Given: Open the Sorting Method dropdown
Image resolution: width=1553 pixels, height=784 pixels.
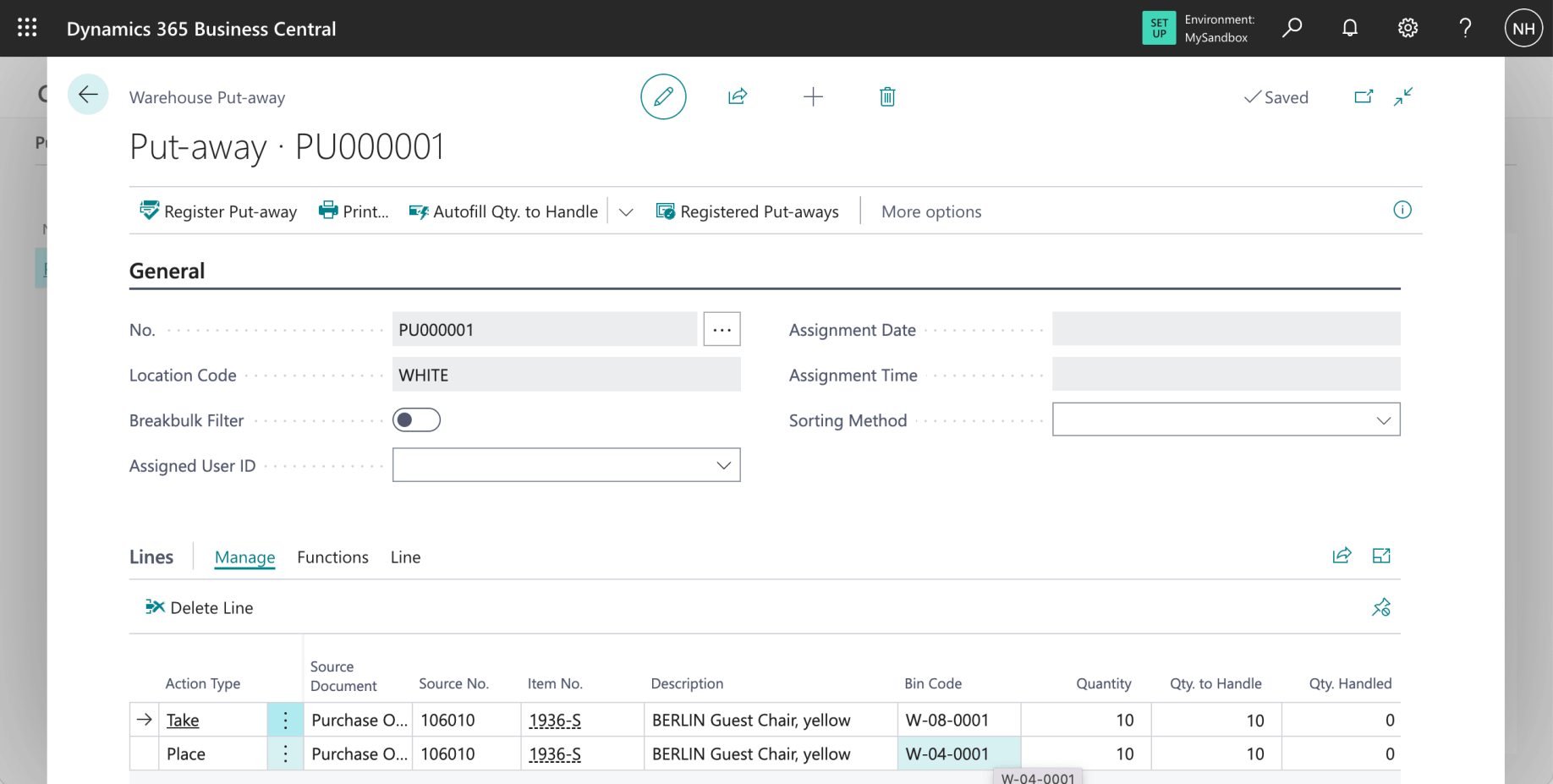Looking at the screenshot, I should pyautogui.click(x=1383, y=420).
